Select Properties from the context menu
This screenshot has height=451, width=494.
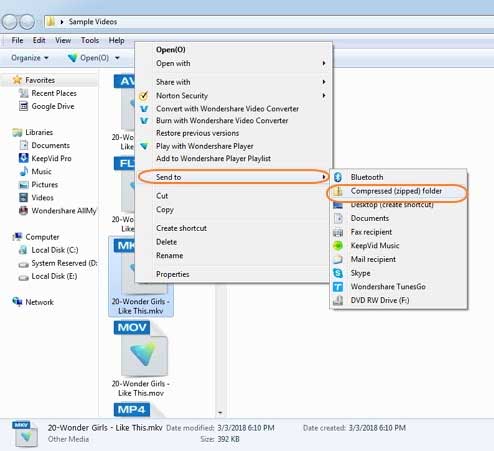click(x=173, y=274)
